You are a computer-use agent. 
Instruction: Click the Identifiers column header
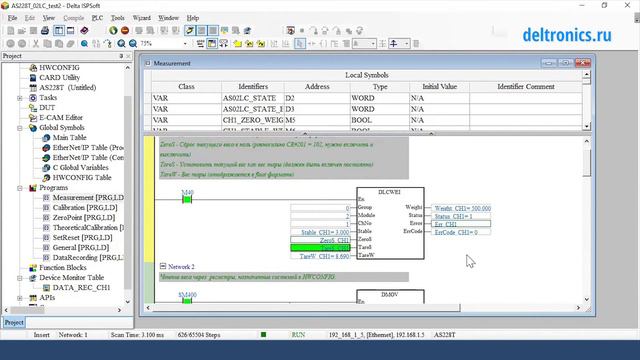tap(253, 87)
